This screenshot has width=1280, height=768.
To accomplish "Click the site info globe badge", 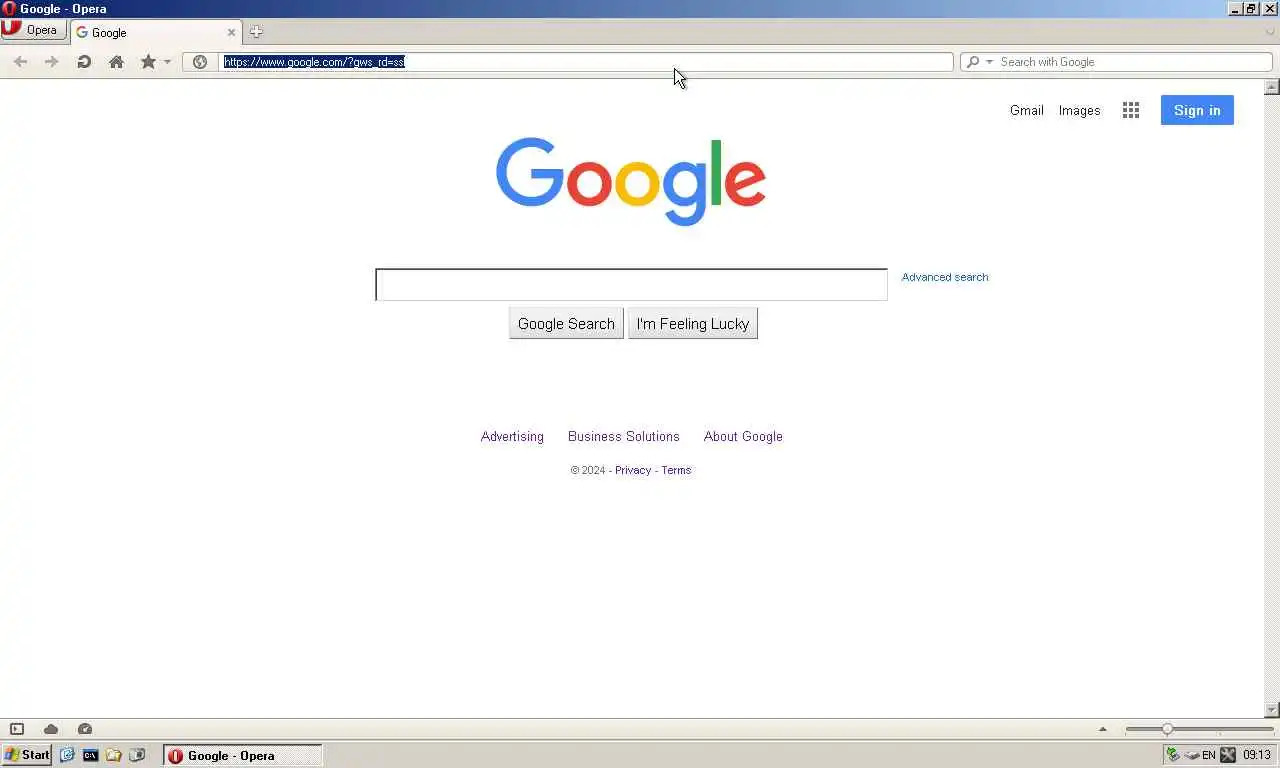I will pyautogui.click(x=200, y=62).
